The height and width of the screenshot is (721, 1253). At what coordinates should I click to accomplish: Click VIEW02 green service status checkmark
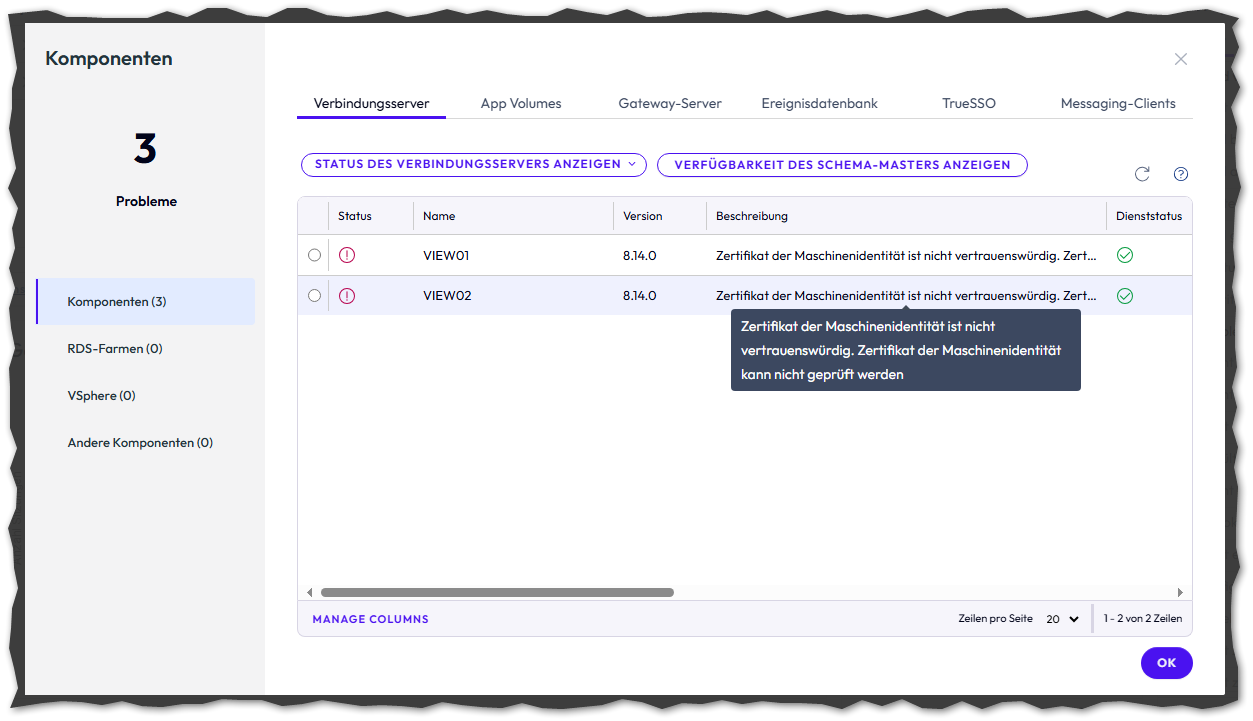point(1125,296)
